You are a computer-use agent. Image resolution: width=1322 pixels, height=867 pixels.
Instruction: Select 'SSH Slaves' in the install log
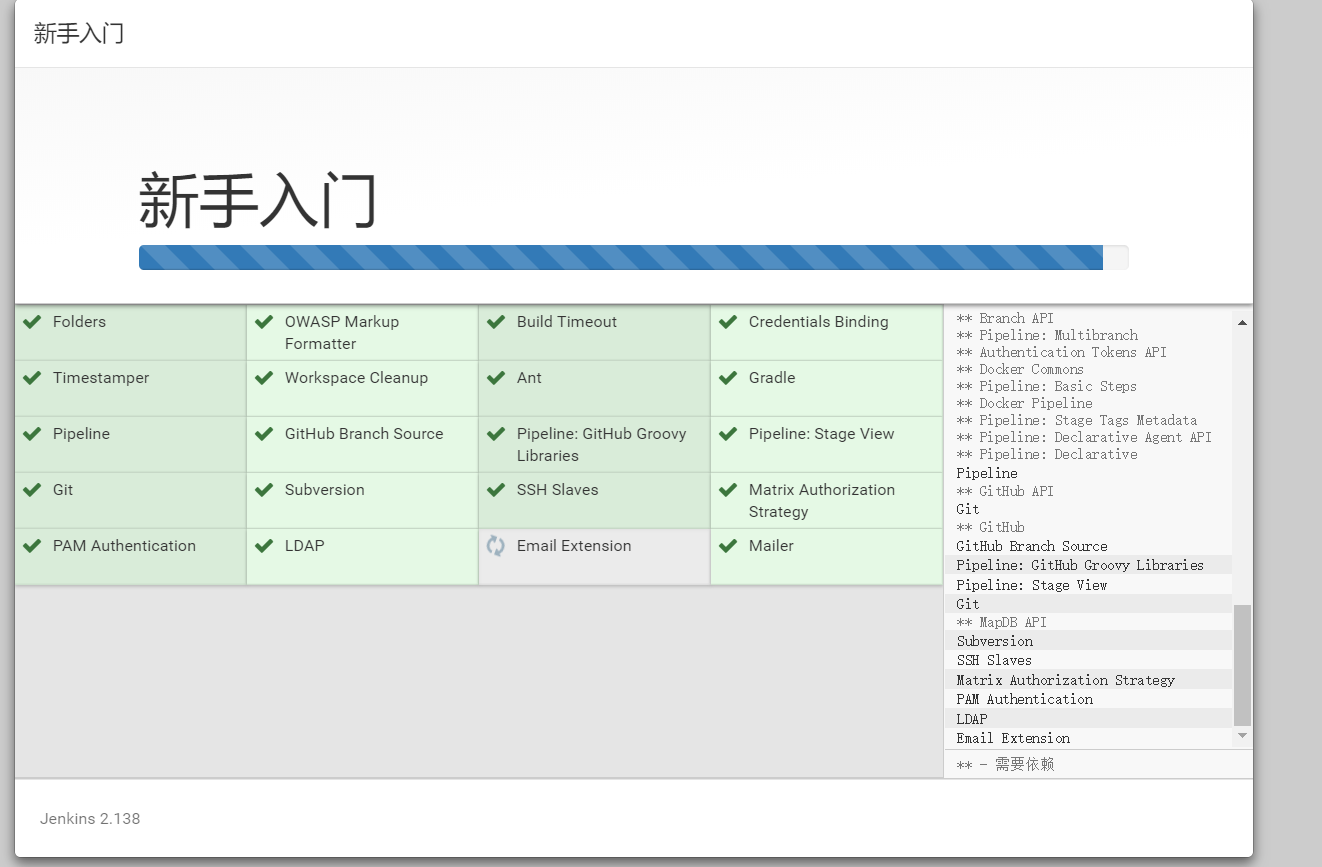[x=994, y=660]
